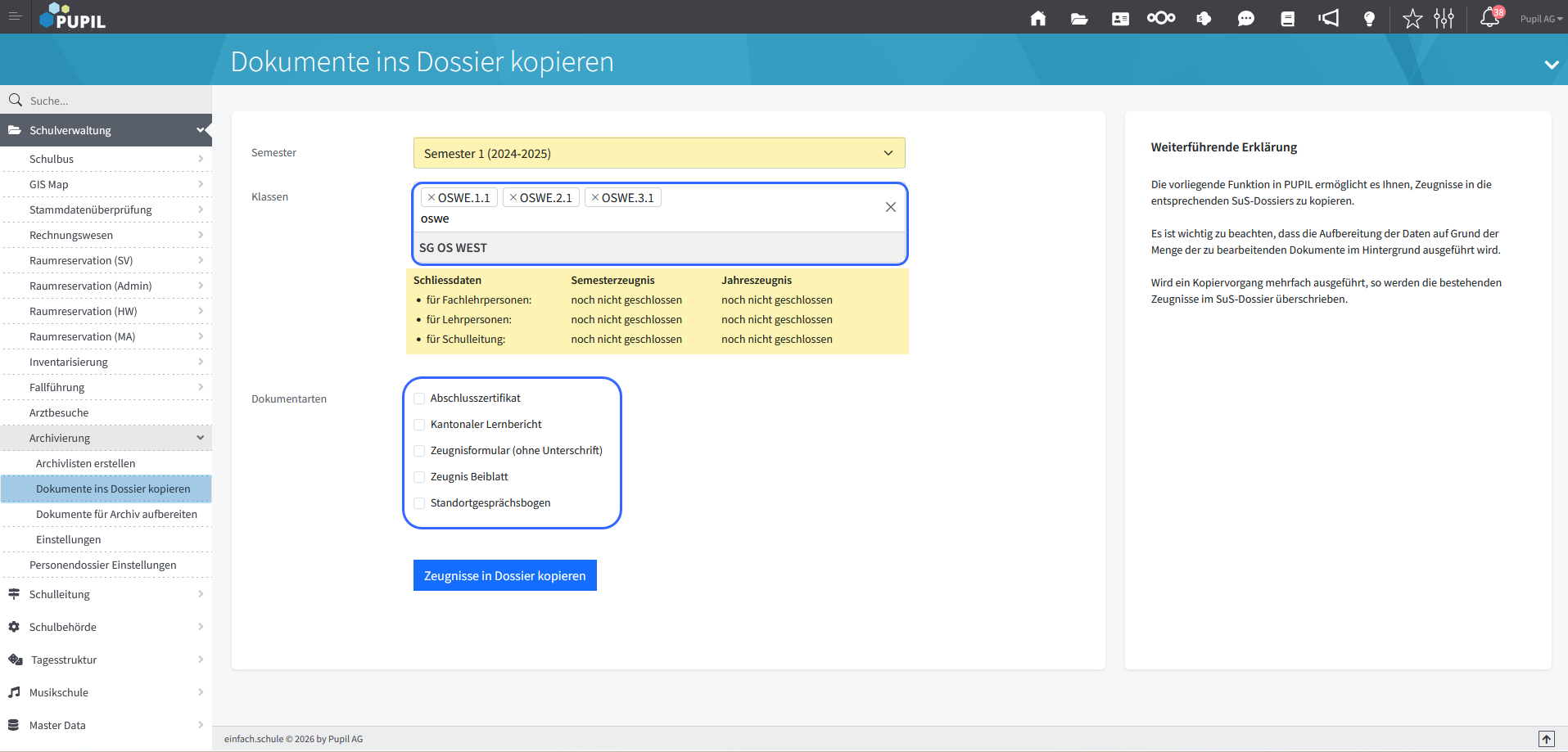The height and width of the screenshot is (752, 1568).
Task: Click the chat speech bubble icon
Action: (1245, 18)
